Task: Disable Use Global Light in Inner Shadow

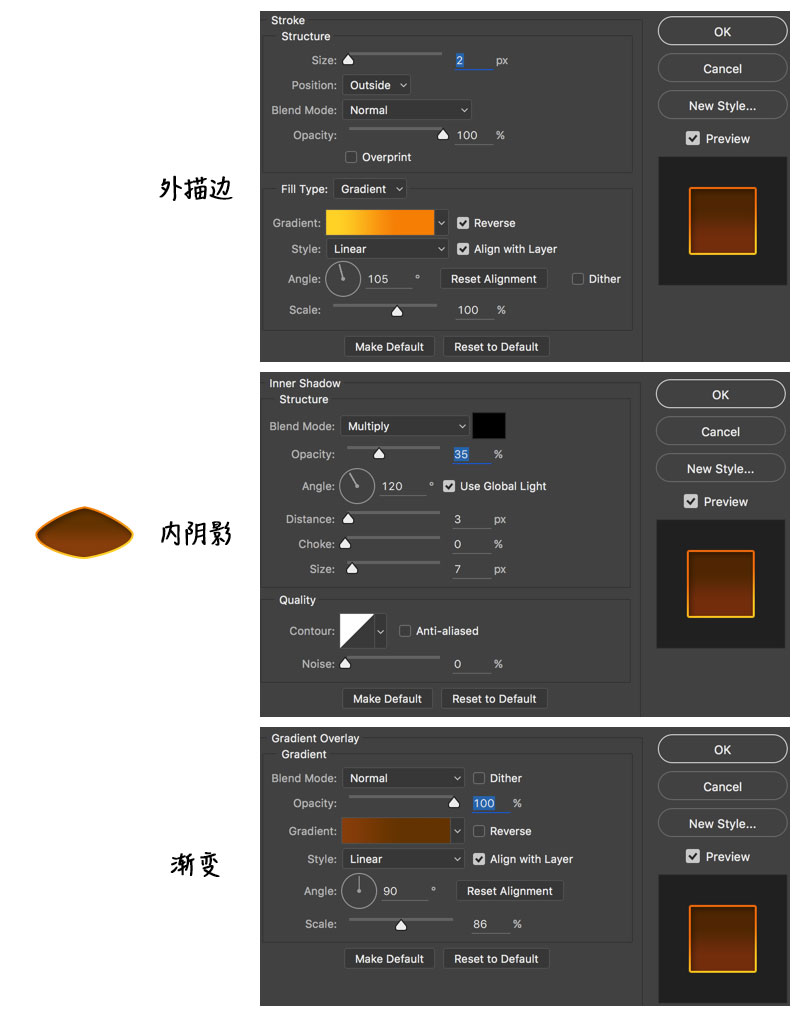Action: pos(449,486)
